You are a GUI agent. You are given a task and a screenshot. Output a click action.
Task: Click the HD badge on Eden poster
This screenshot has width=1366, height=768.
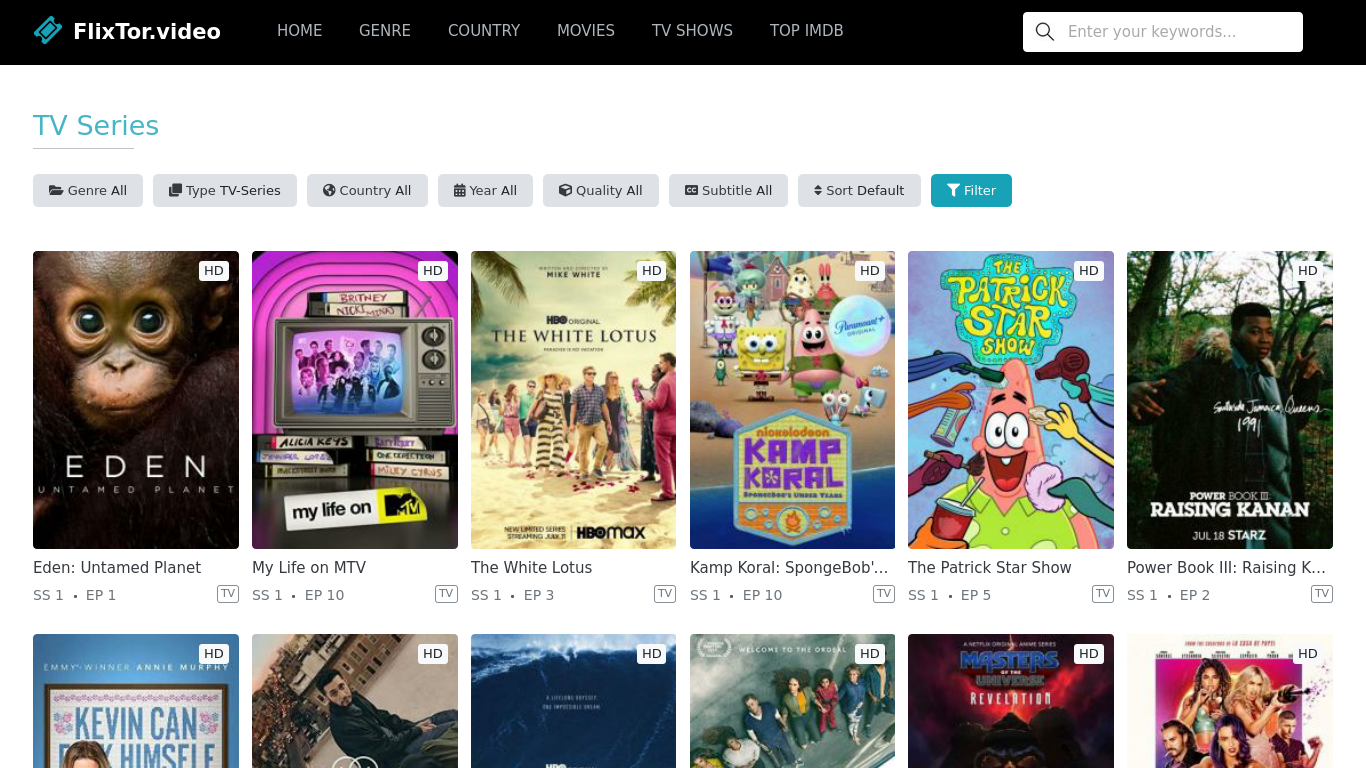214,270
